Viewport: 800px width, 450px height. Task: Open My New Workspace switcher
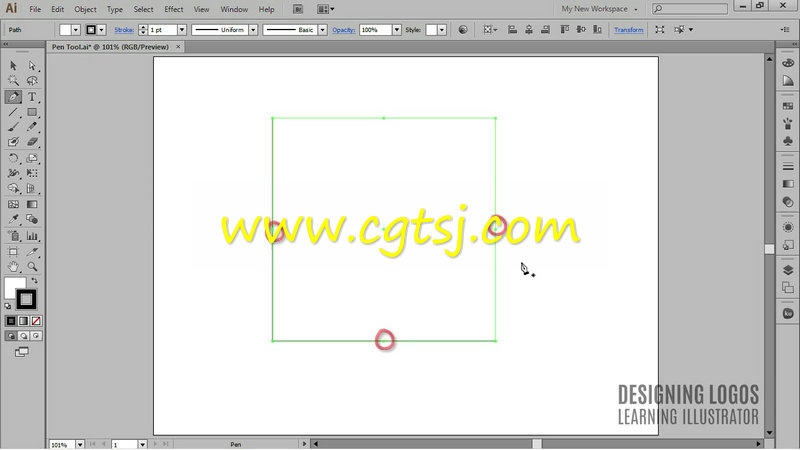coord(599,9)
